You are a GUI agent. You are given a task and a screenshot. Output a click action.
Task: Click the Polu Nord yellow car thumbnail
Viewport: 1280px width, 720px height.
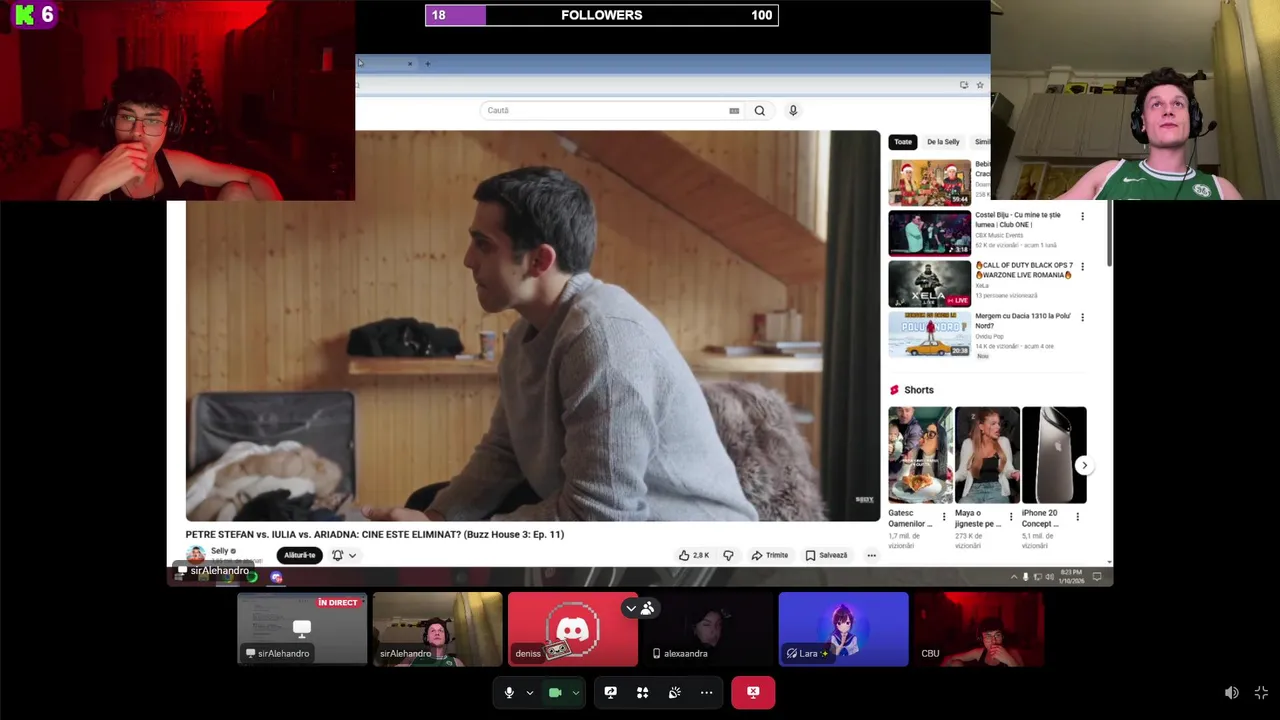coord(930,334)
